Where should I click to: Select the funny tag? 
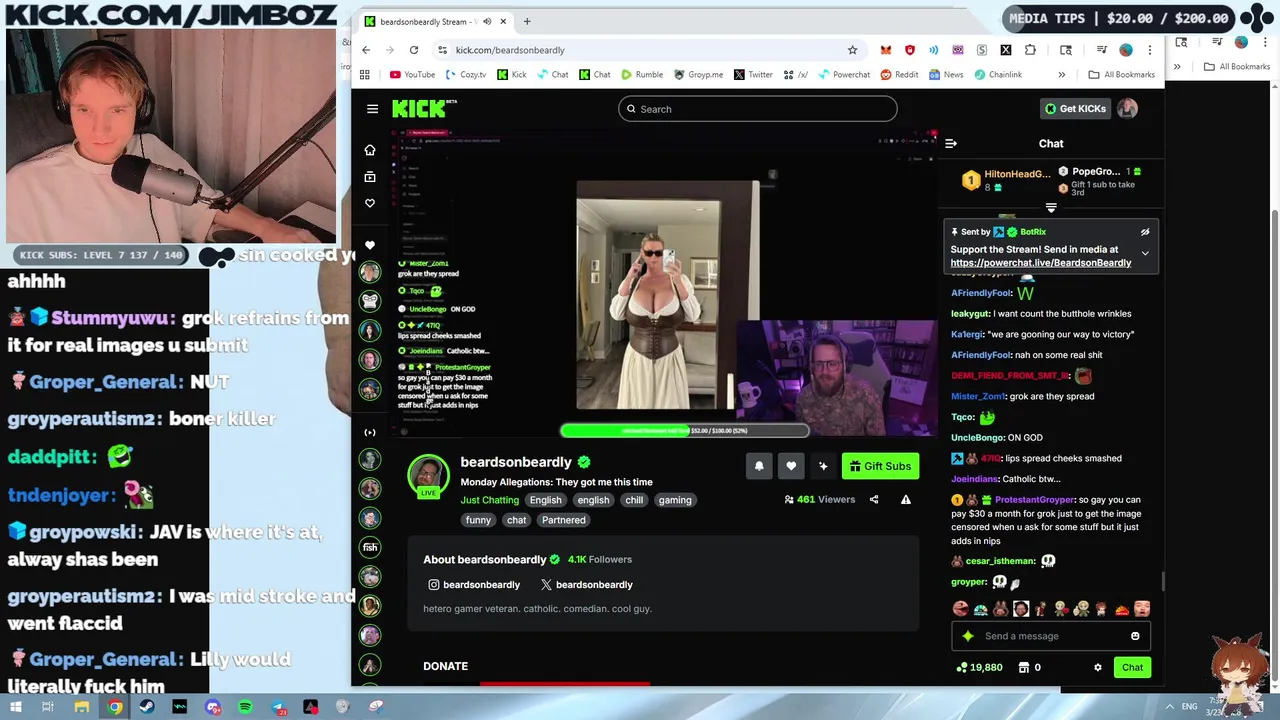(478, 520)
